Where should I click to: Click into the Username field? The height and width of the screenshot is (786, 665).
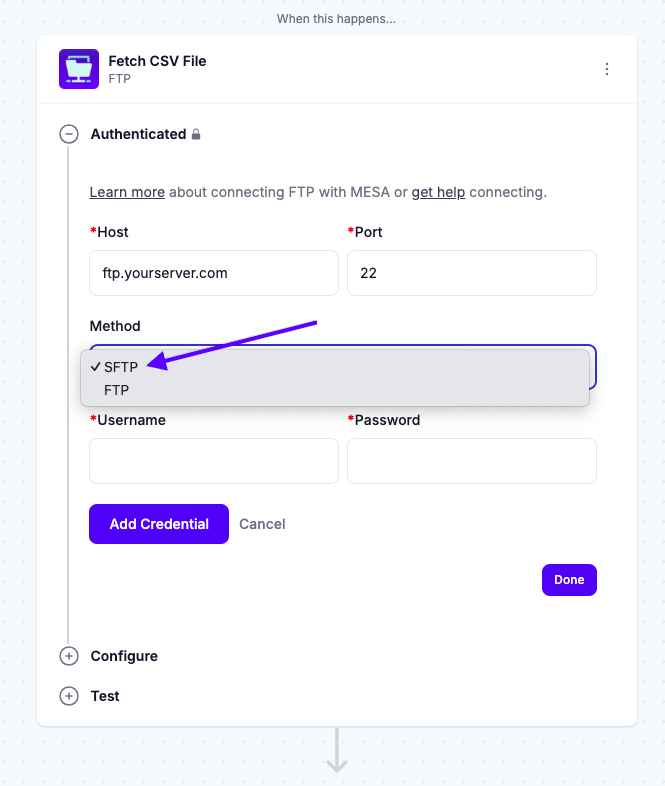tap(214, 461)
